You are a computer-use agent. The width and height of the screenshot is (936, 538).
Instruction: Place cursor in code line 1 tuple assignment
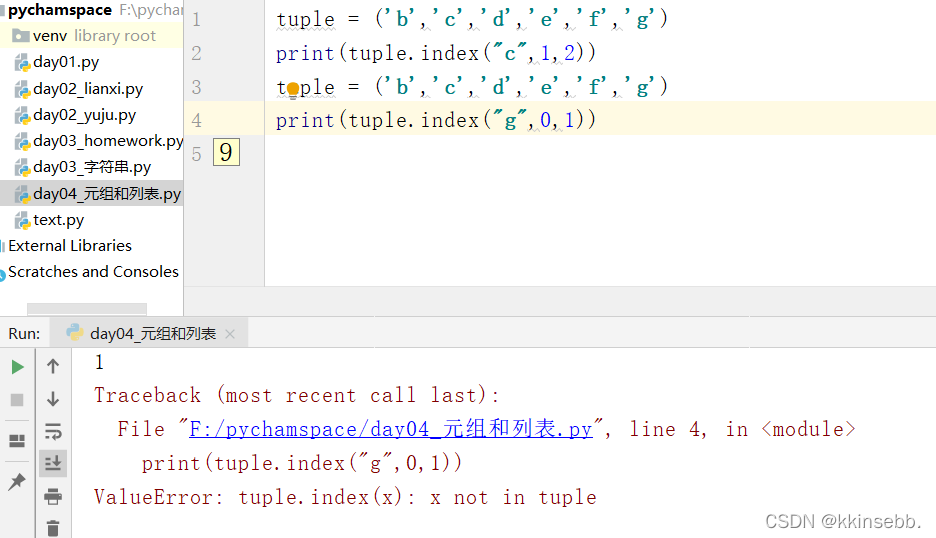472,20
